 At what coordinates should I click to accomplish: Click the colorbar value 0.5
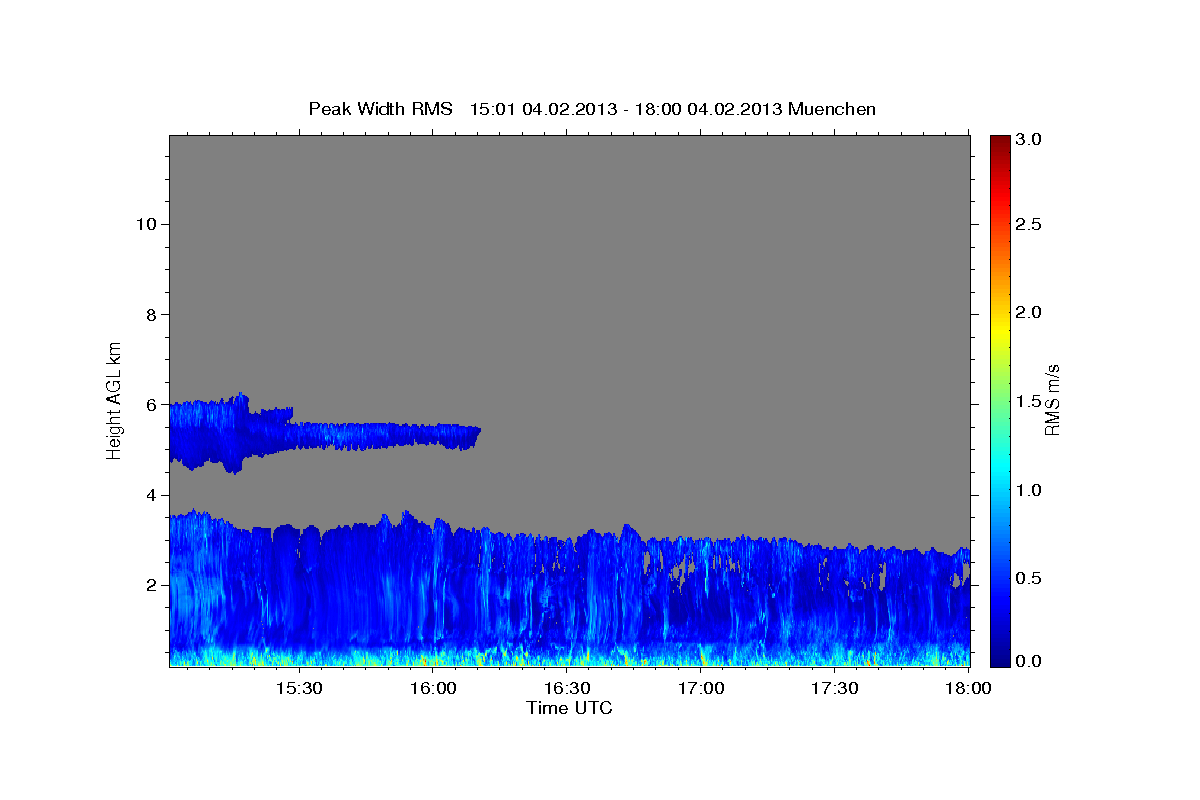tap(1029, 578)
